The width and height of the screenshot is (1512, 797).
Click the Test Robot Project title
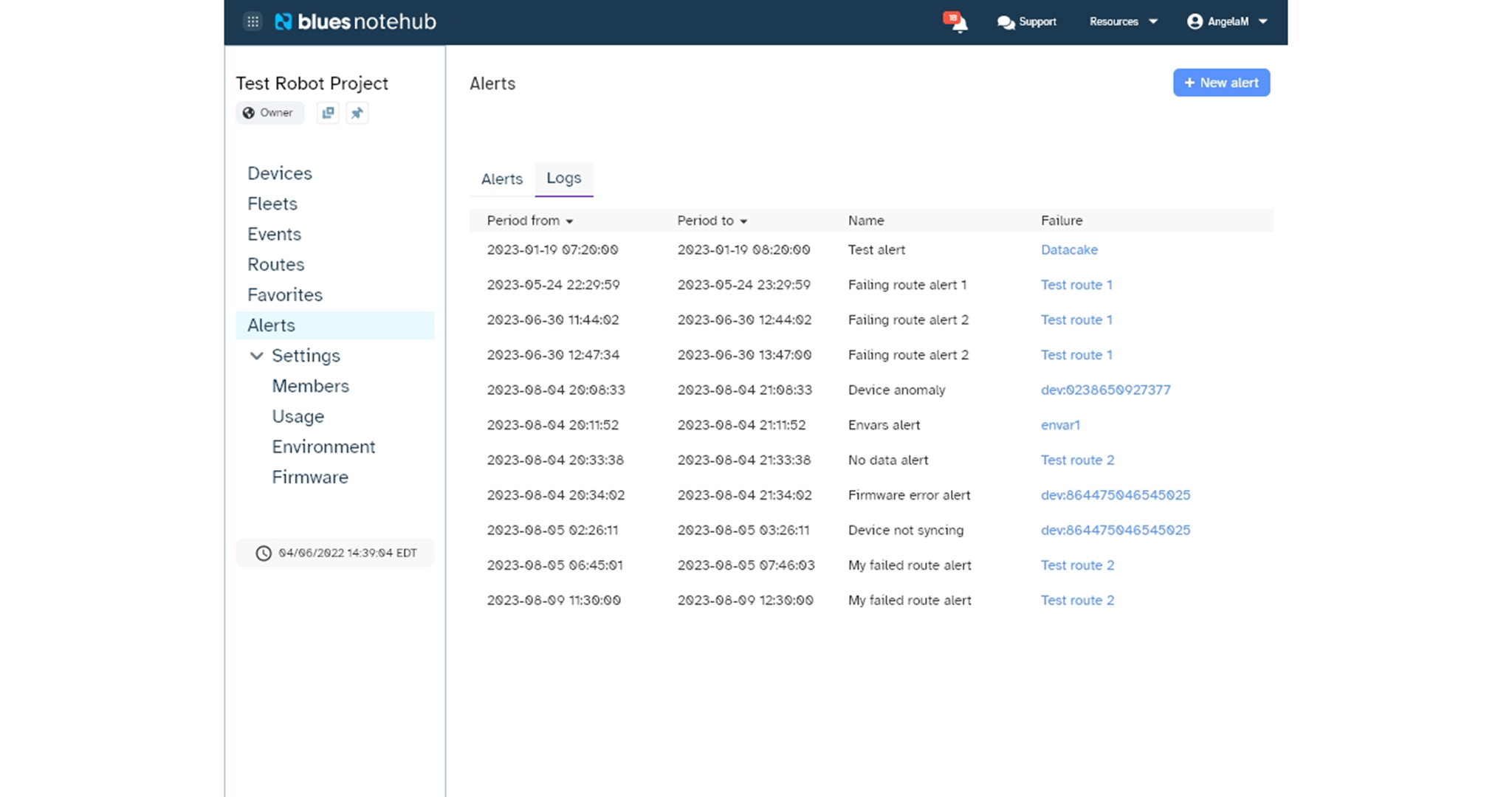(312, 83)
